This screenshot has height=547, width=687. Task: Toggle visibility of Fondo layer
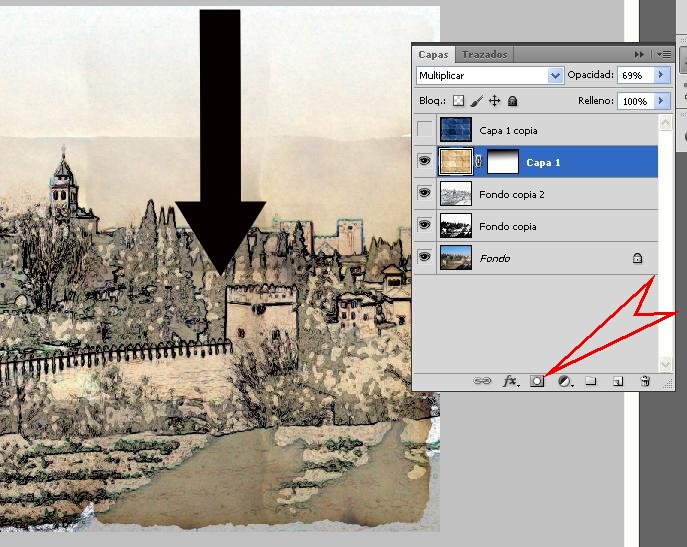click(425, 258)
